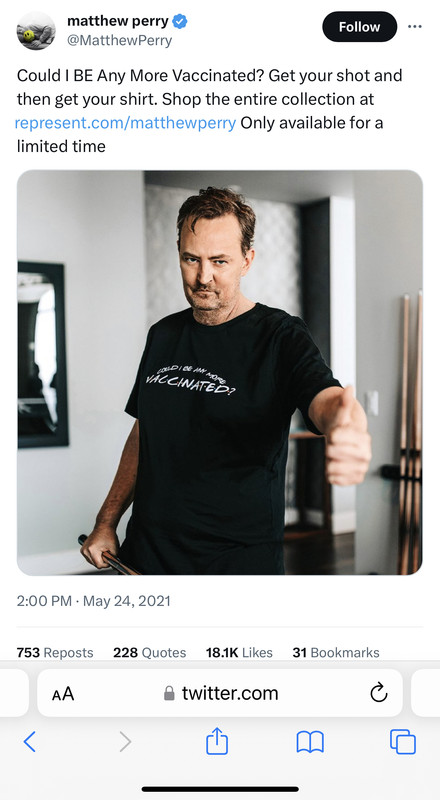Open the @MatthewPerry handle

click(x=119, y=41)
